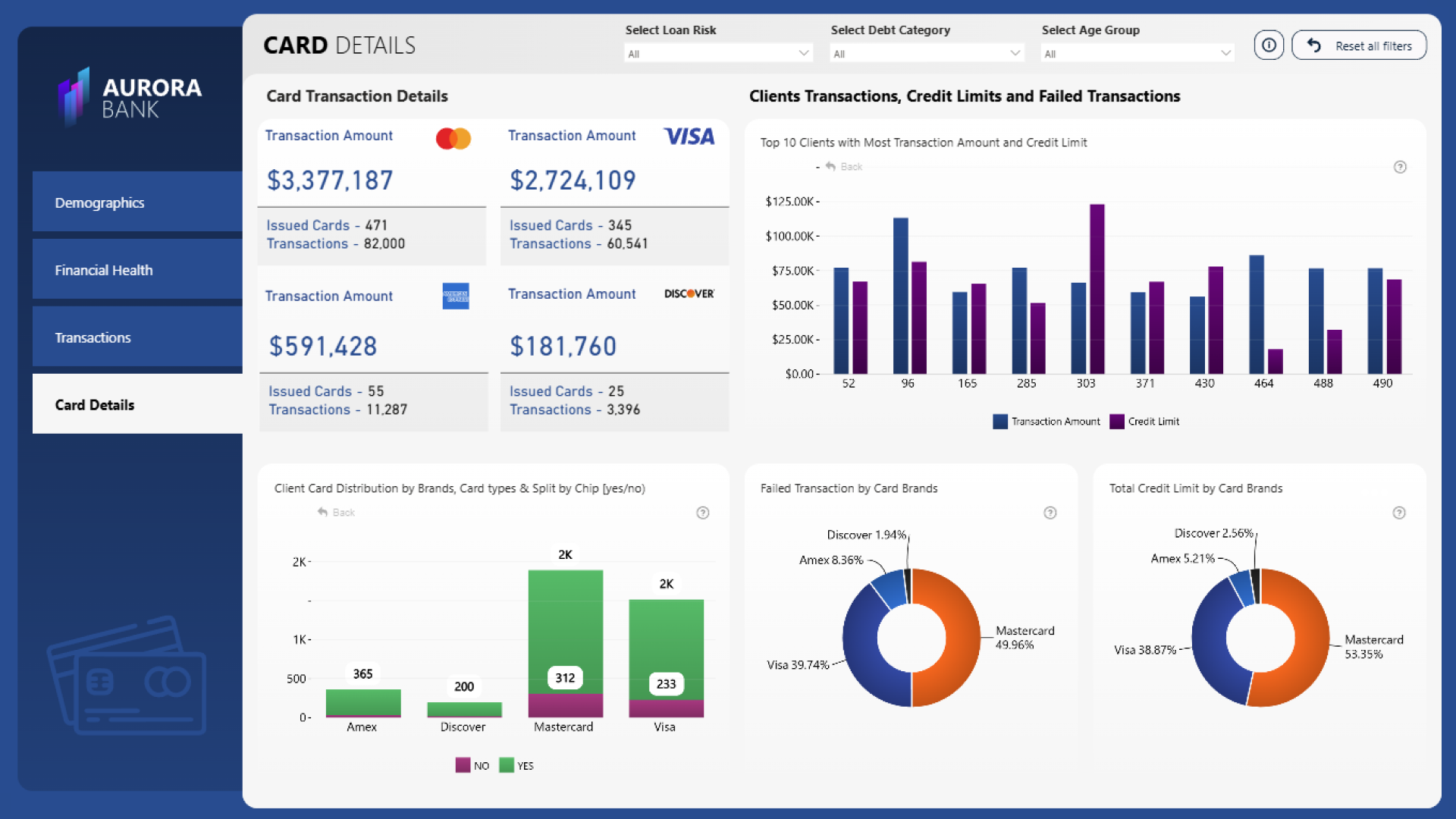Click the Mastercard logo icon

coord(453,138)
